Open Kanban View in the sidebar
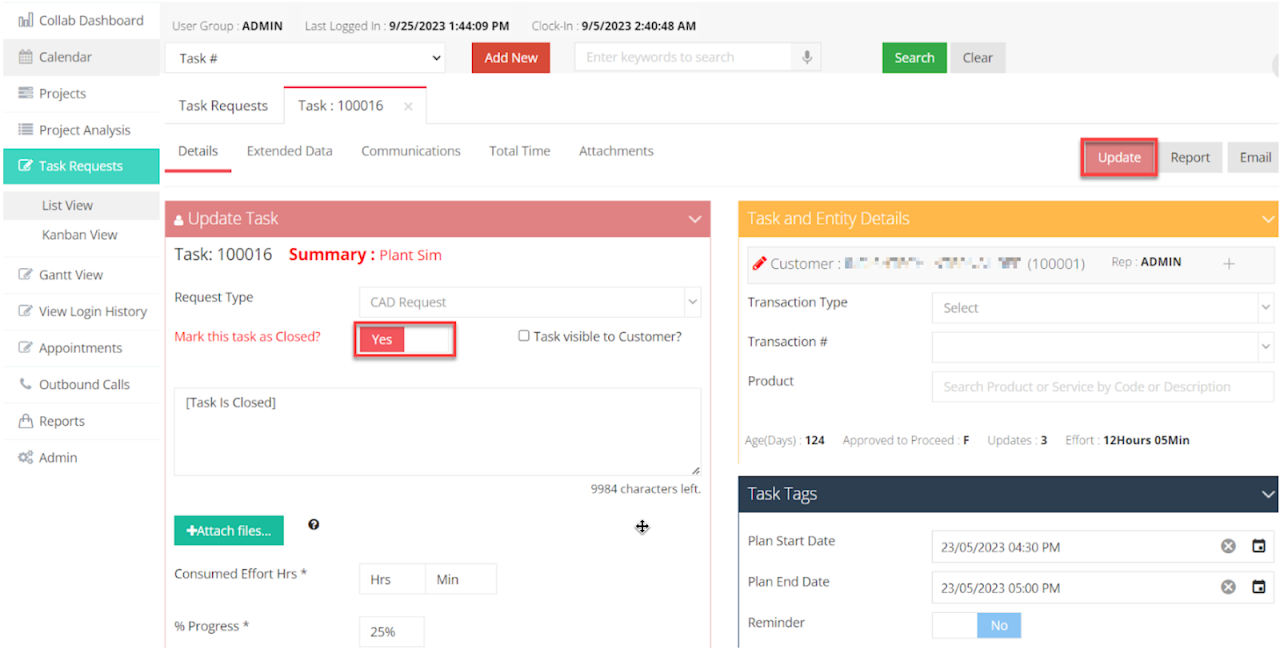The height and width of the screenshot is (653, 1280). click(79, 235)
